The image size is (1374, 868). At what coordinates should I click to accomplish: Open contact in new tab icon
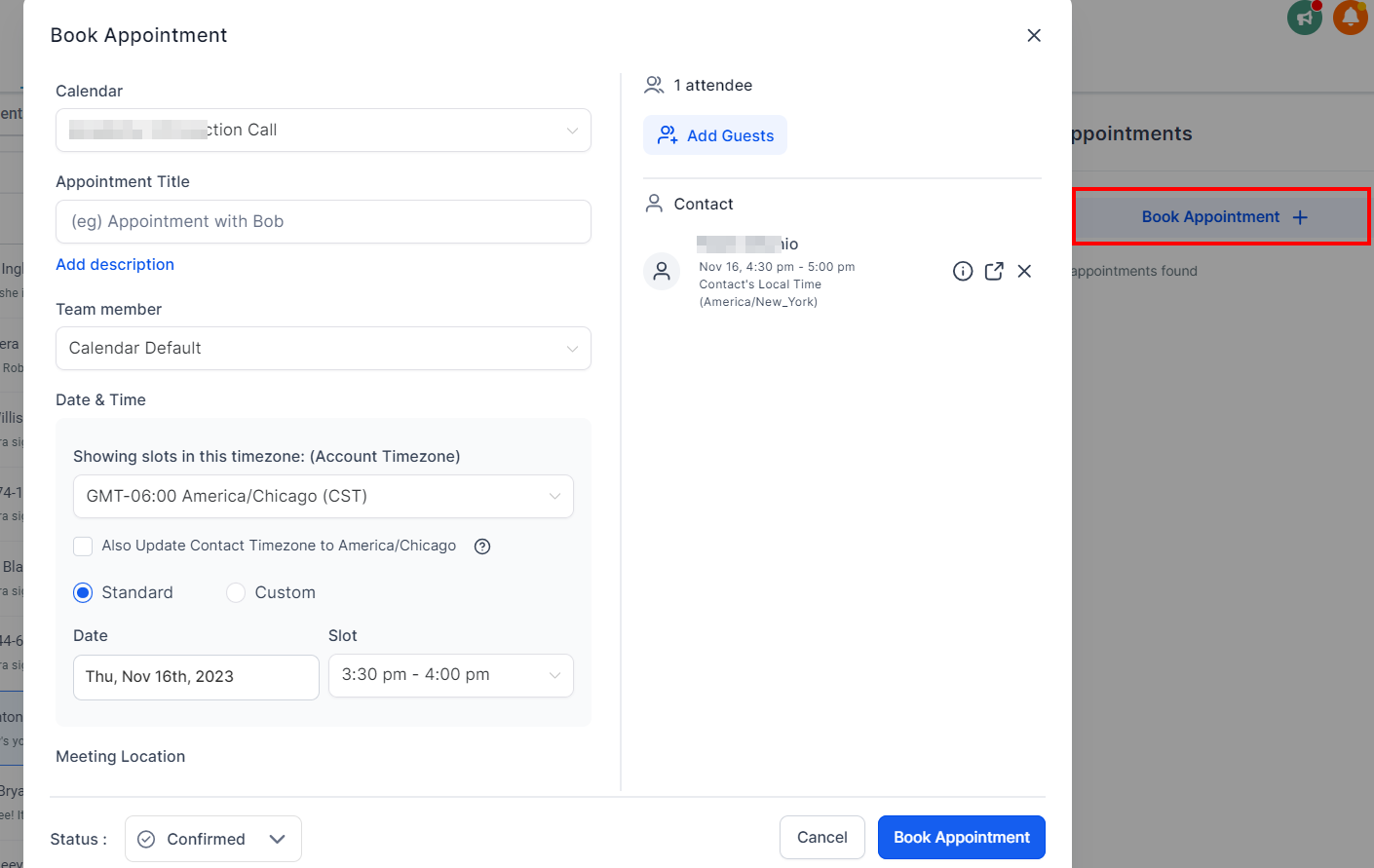tap(994, 272)
